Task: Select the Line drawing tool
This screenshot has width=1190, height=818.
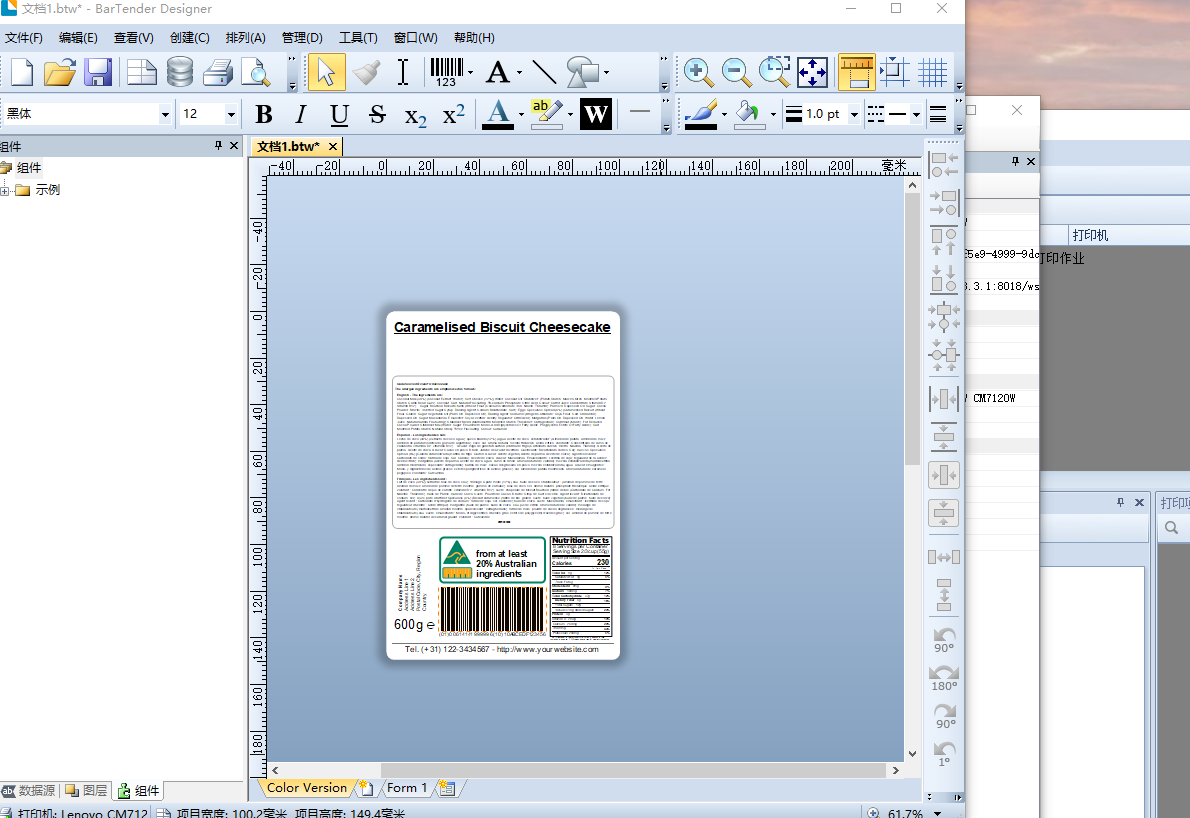Action: pyautogui.click(x=544, y=72)
